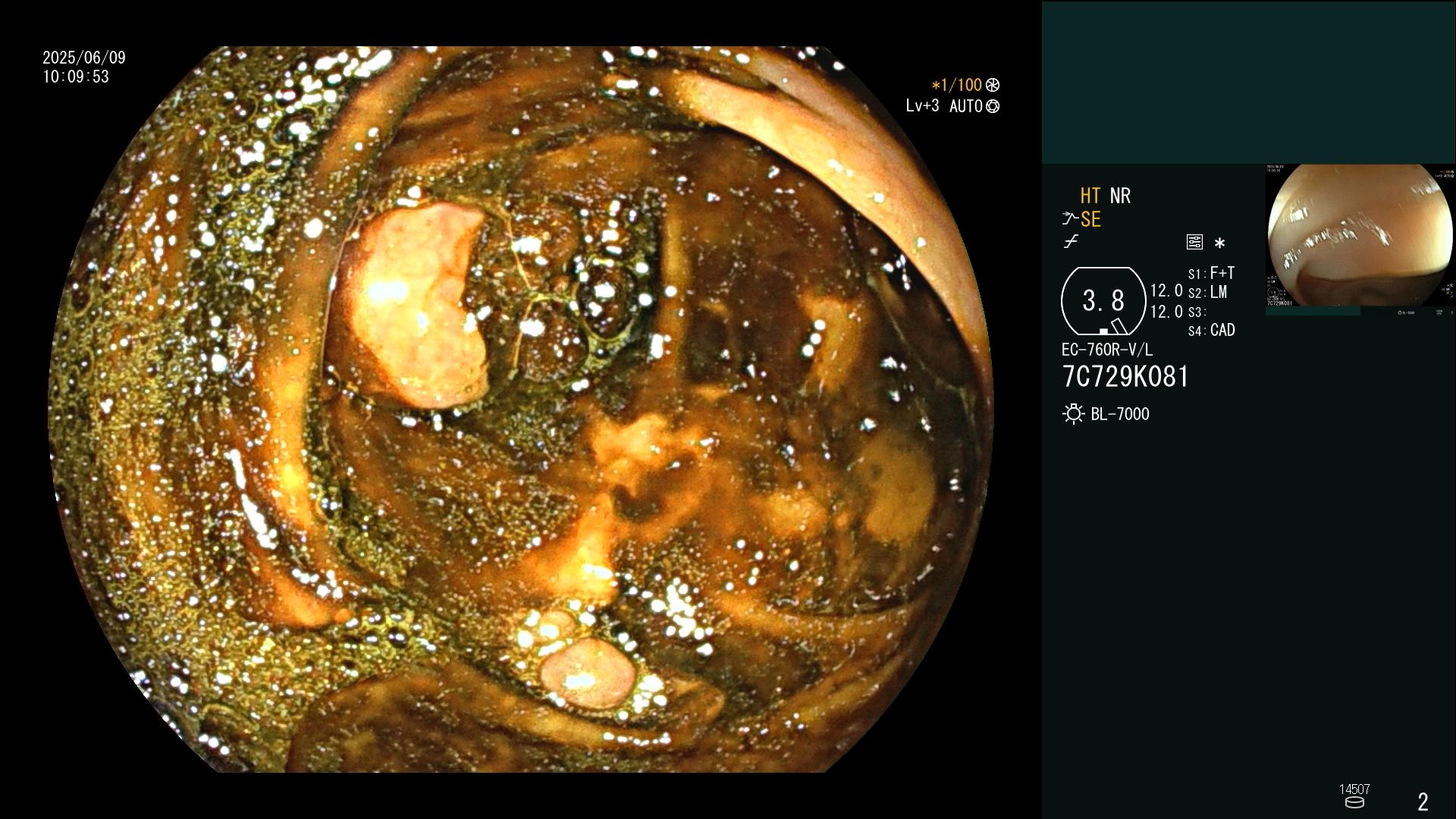
Task: Click the image counter 2
Action: tap(1423, 802)
